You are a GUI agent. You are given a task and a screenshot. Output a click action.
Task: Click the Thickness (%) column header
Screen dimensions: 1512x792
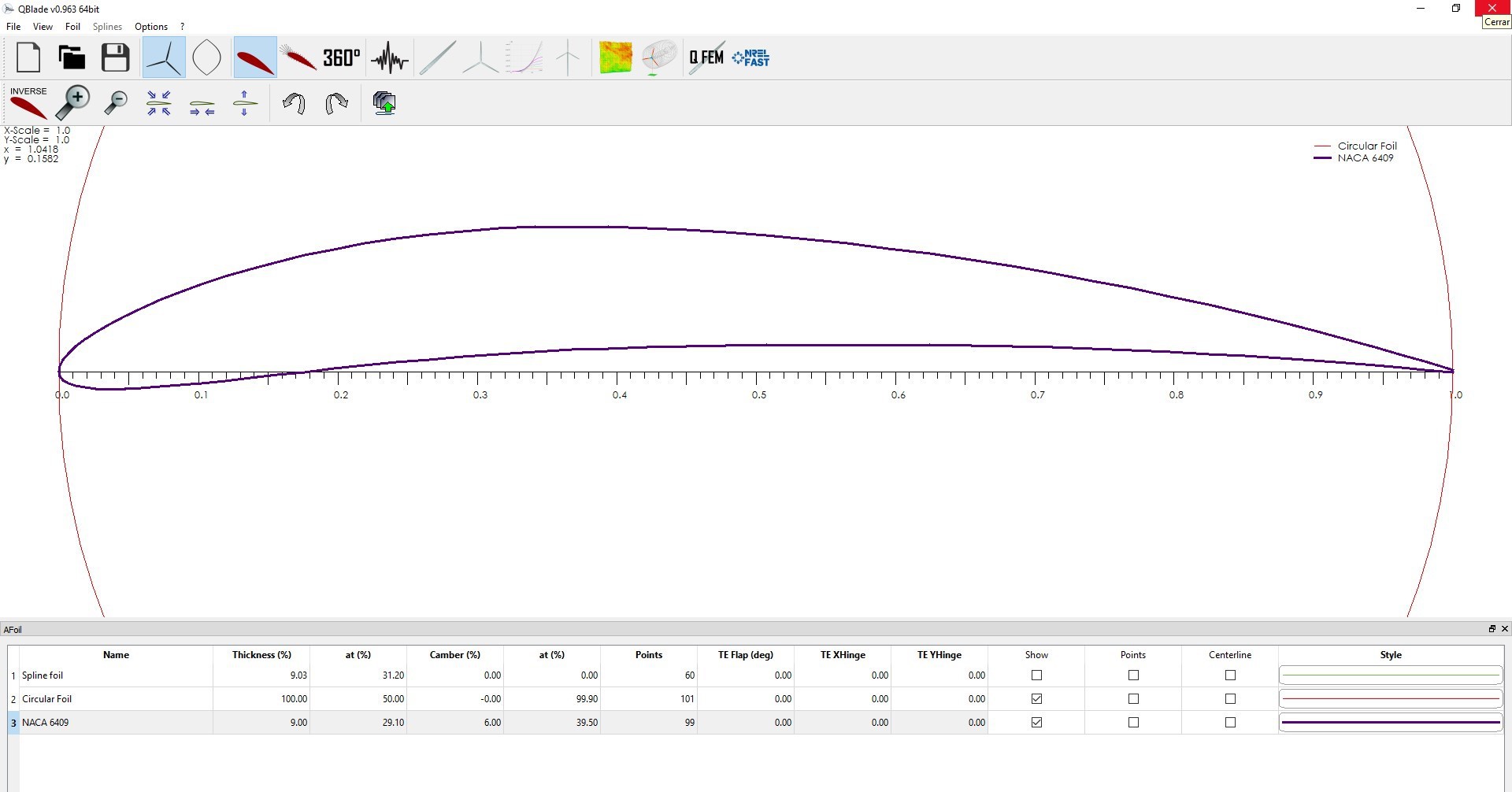point(261,655)
